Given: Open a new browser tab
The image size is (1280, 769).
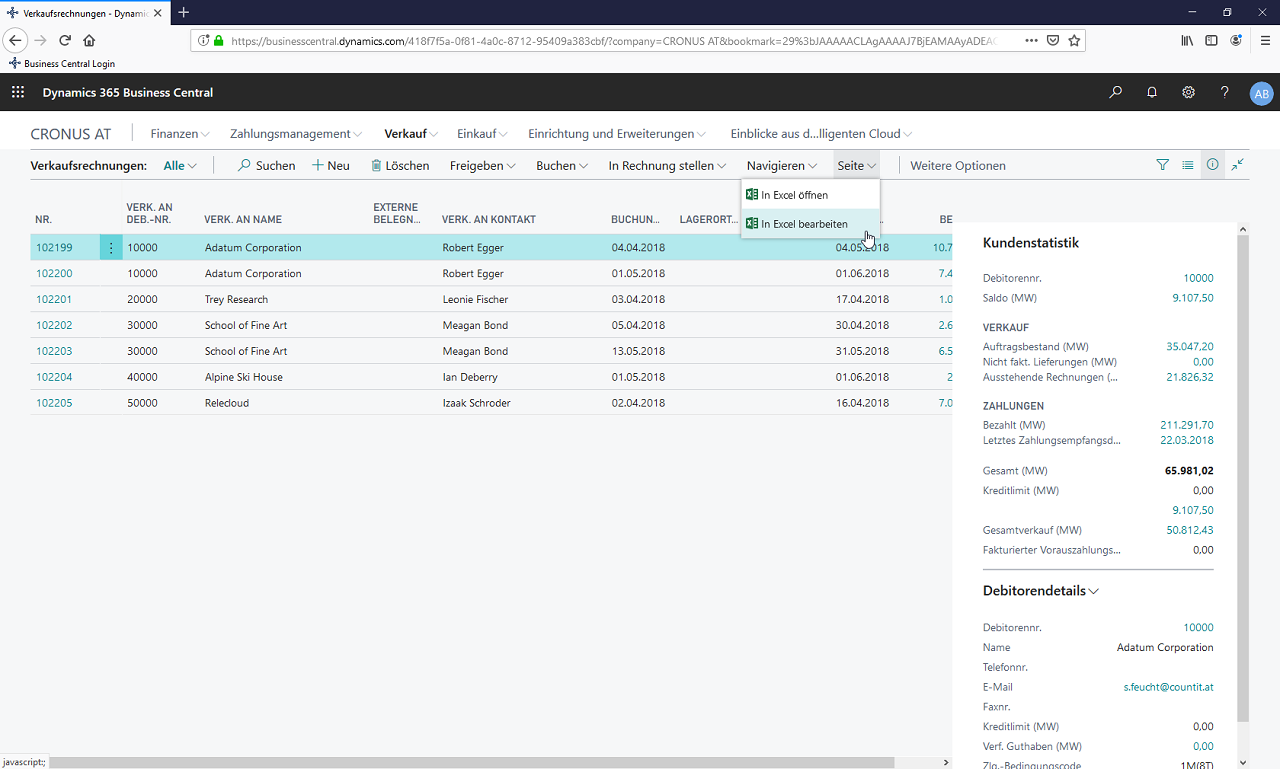Looking at the screenshot, I should tap(184, 12).
